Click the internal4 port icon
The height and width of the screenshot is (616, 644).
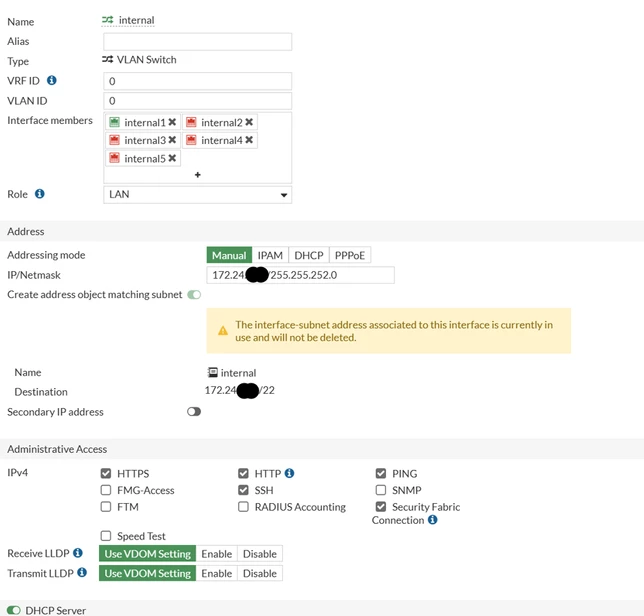tap(191, 140)
